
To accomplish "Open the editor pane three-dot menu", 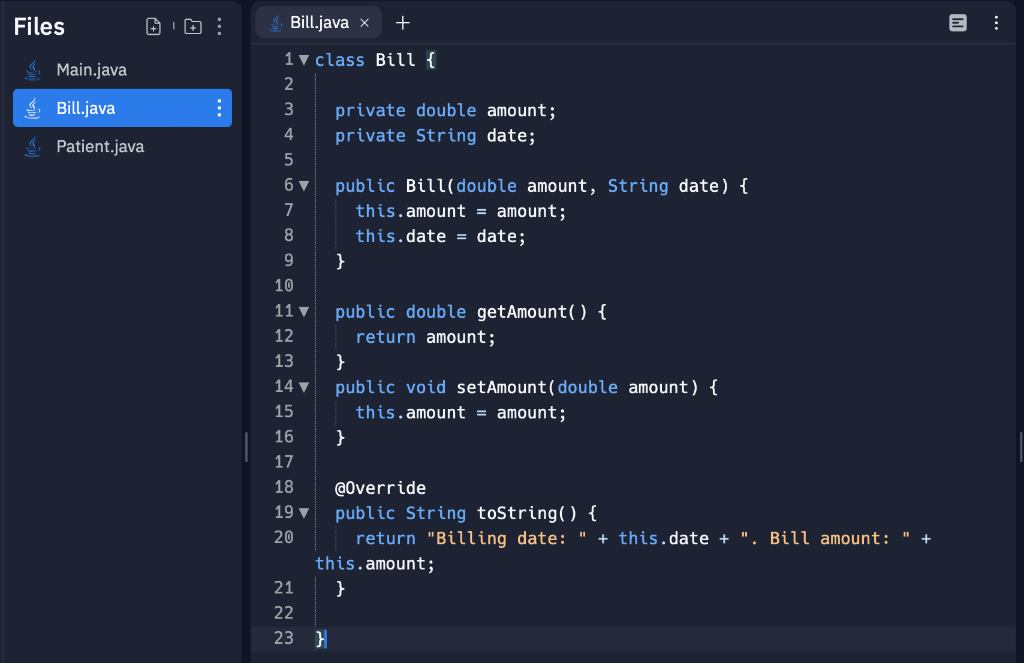I will [x=995, y=22].
